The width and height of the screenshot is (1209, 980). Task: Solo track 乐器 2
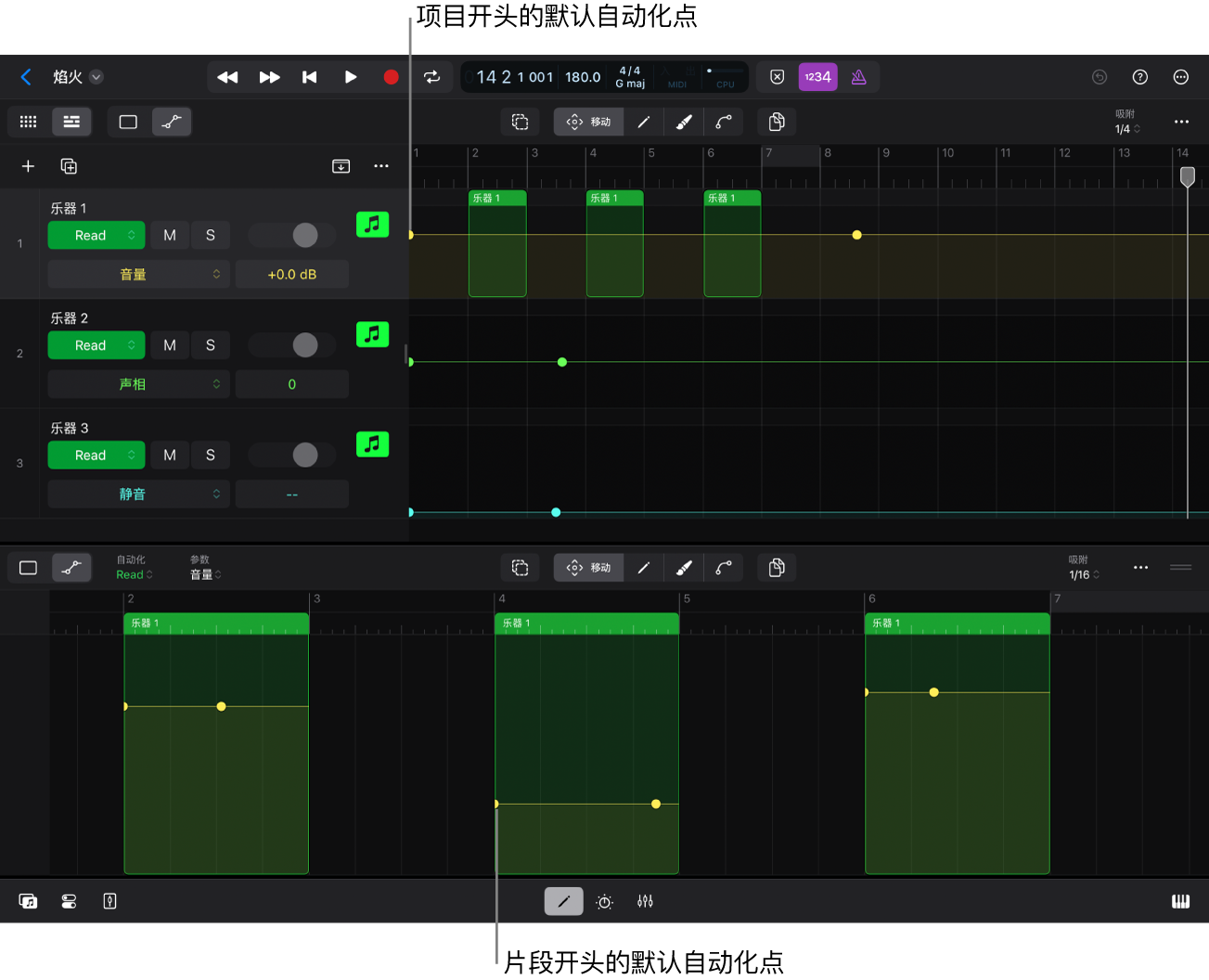[x=211, y=345]
